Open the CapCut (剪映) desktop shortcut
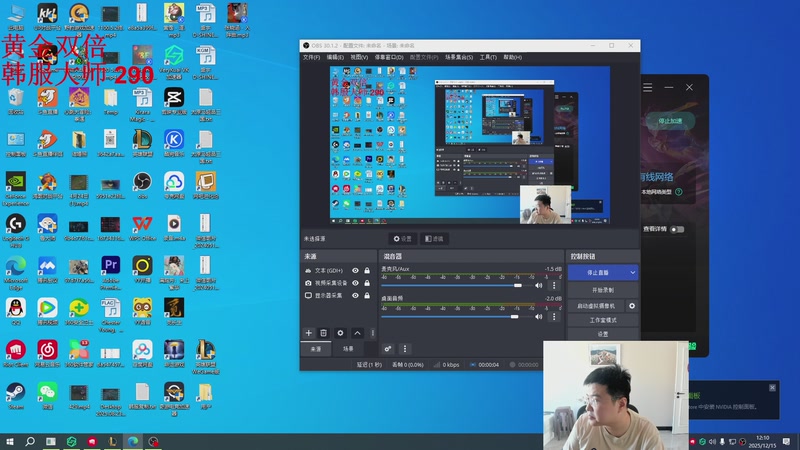Viewport: 800px width, 450px height. (174, 101)
